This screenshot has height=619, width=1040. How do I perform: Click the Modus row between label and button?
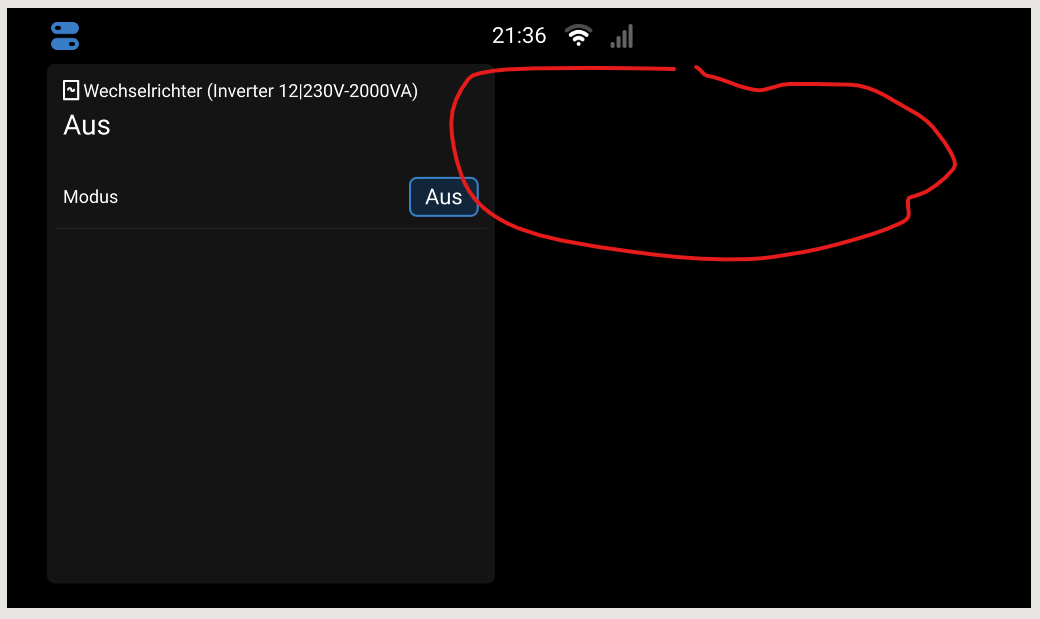pyautogui.click(x=263, y=197)
